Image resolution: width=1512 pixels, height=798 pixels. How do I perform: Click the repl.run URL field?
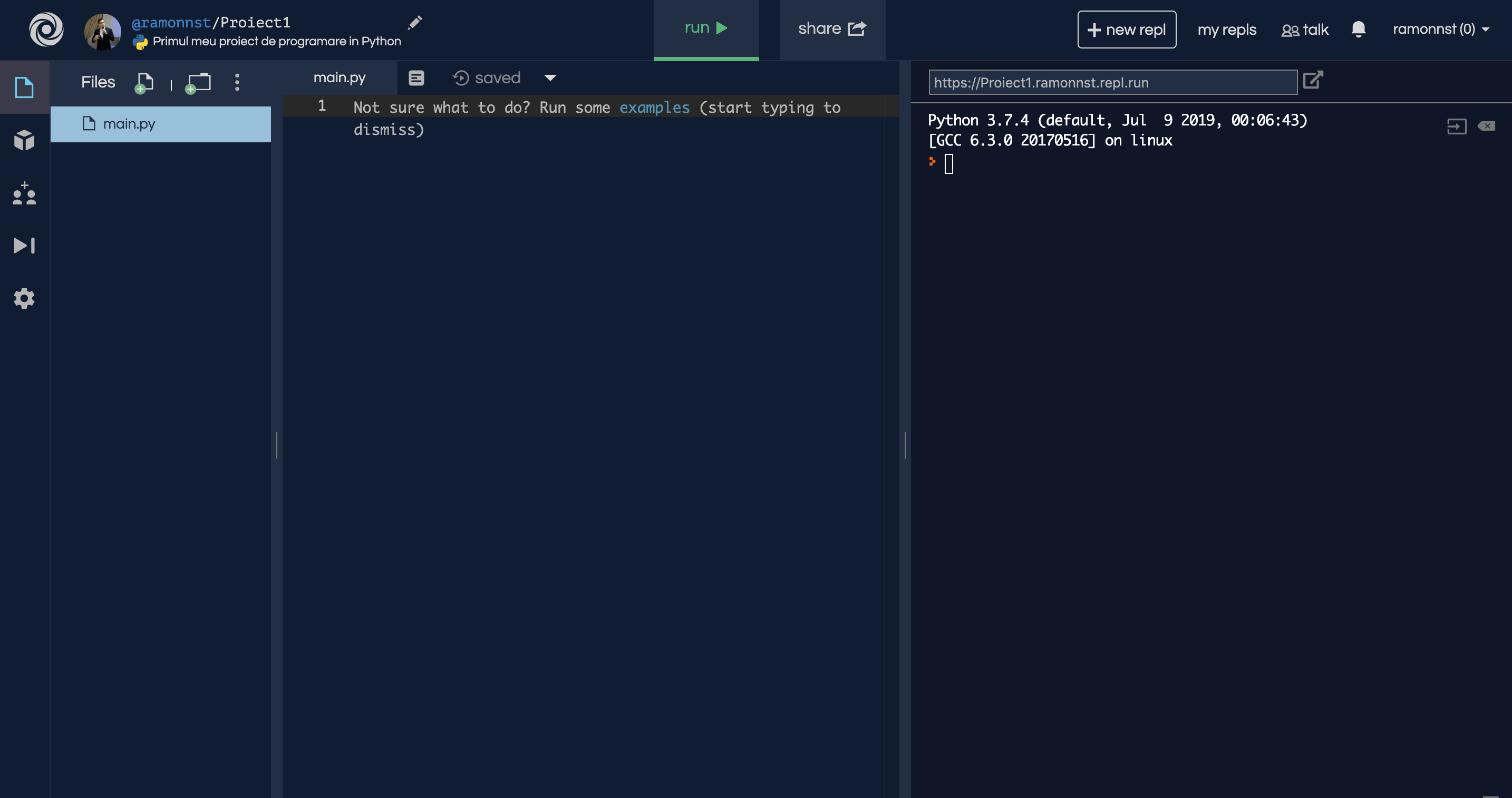click(1112, 82)
